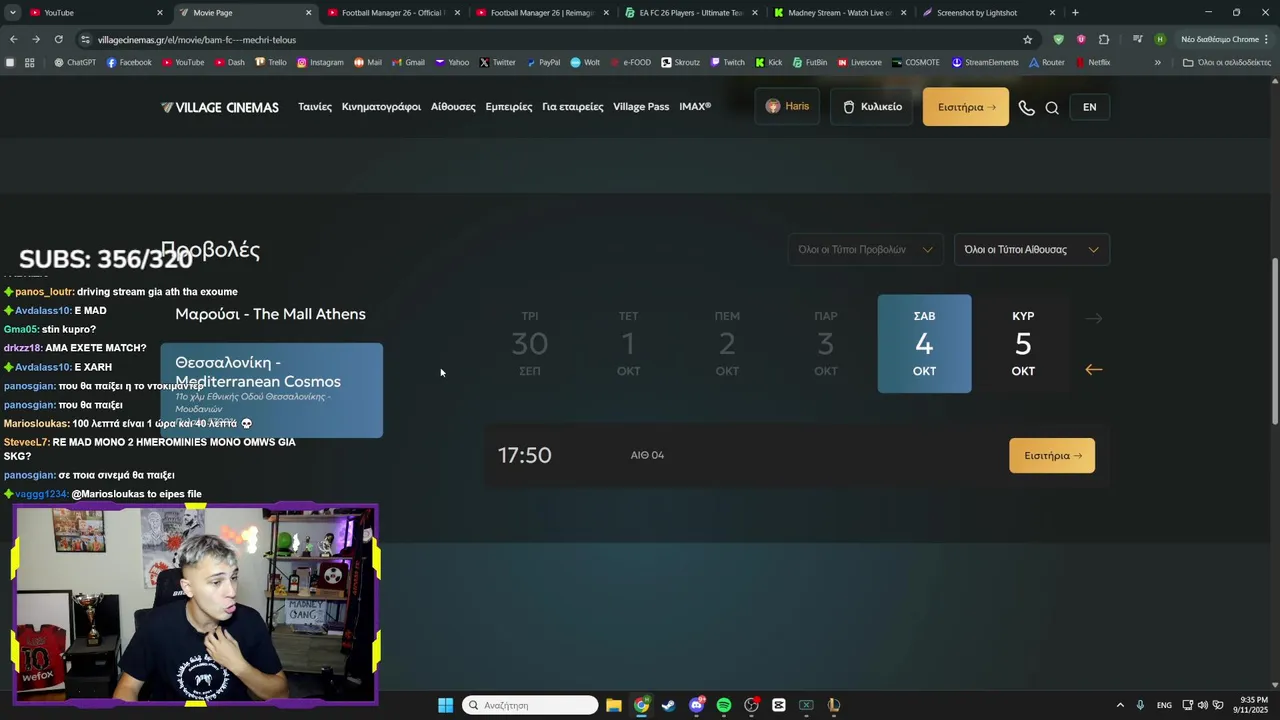Open the Kick bookmark
This screenshot has width=1280, height=720.
click(769, 62)
